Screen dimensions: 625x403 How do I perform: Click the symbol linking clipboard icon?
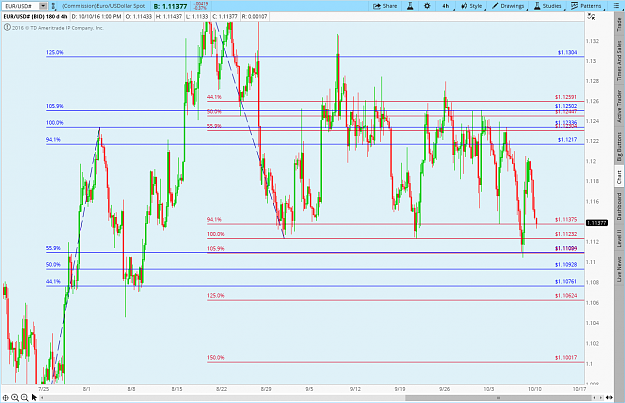53,6
